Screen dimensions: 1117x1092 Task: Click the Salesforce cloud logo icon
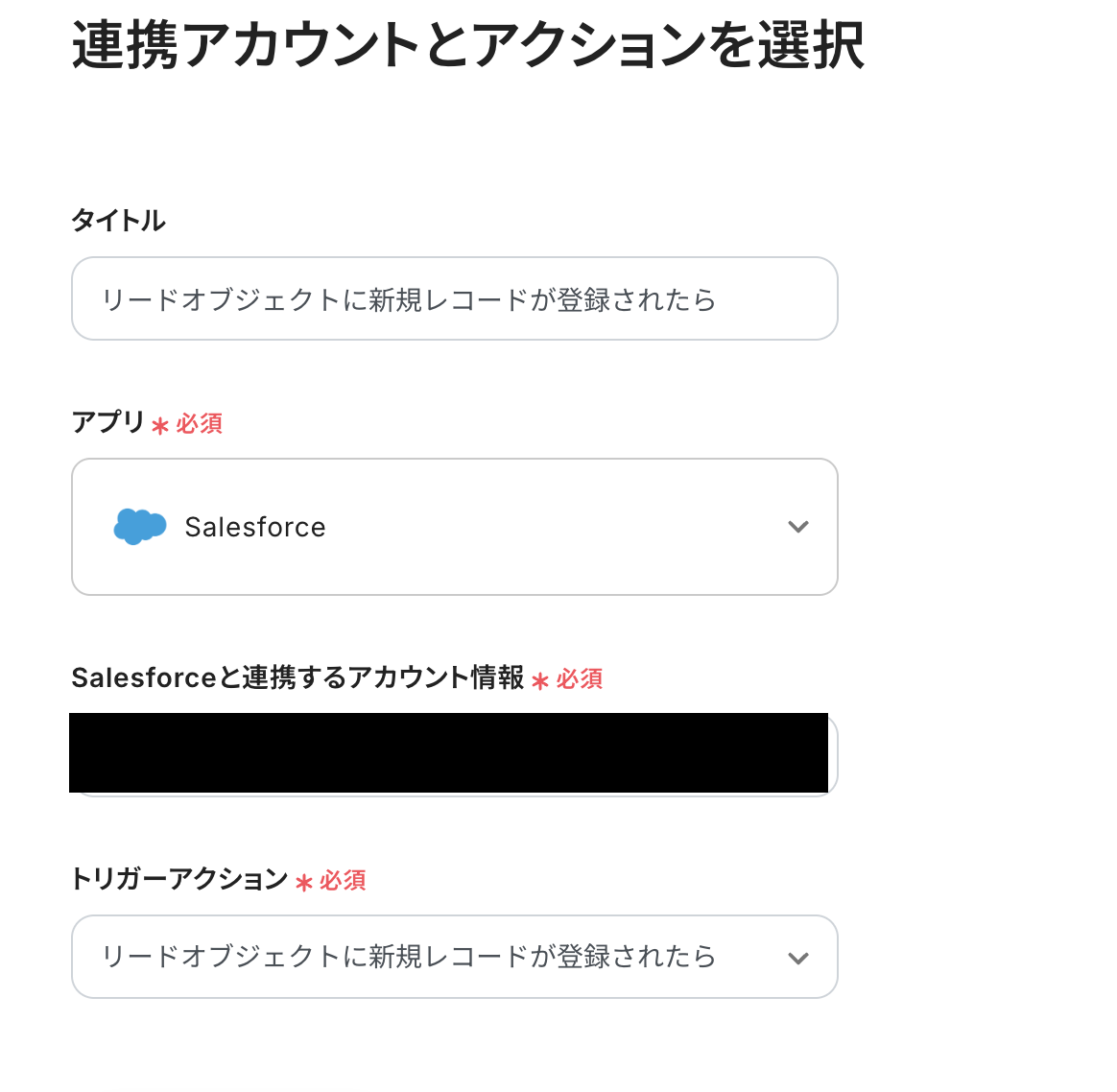click(x=140, y=527)
